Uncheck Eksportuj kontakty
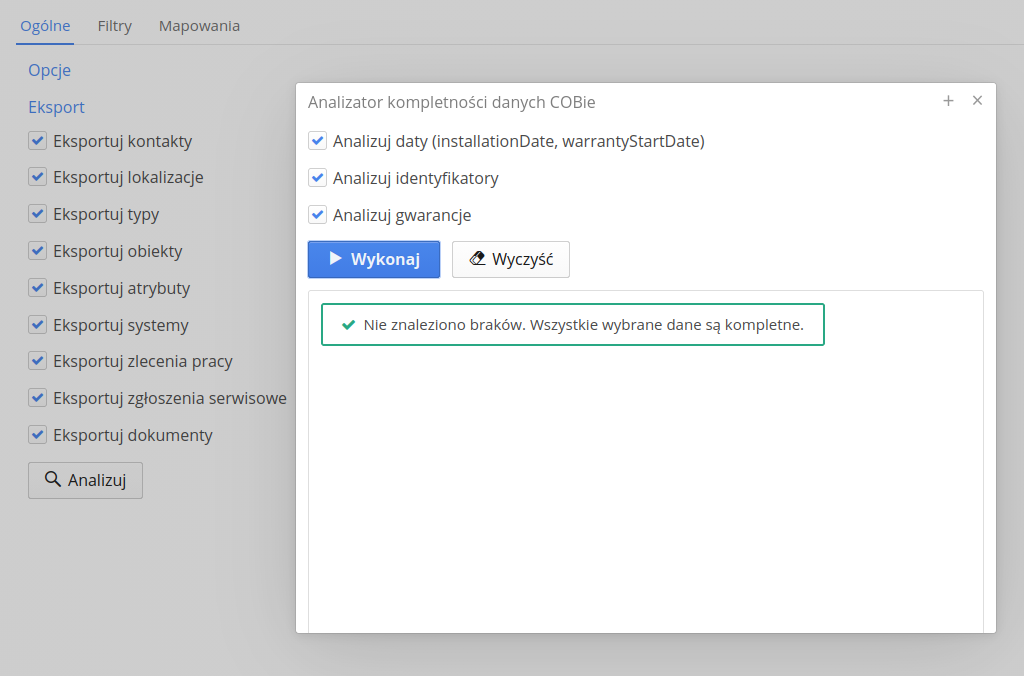 point(38,141)
